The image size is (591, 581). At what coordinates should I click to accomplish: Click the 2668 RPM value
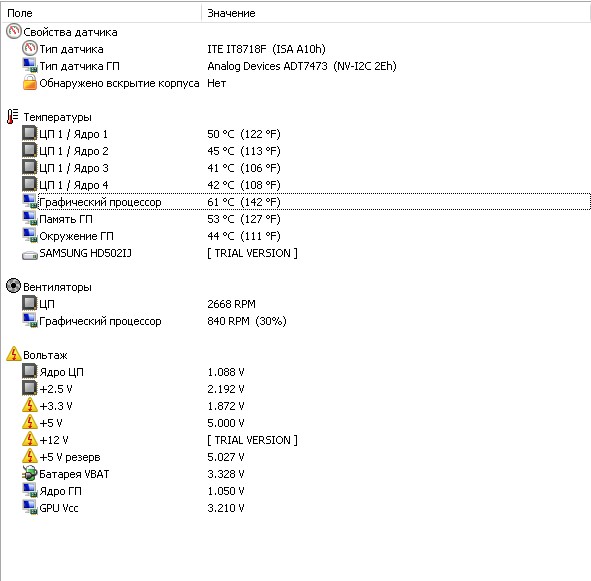pos(231,304)
